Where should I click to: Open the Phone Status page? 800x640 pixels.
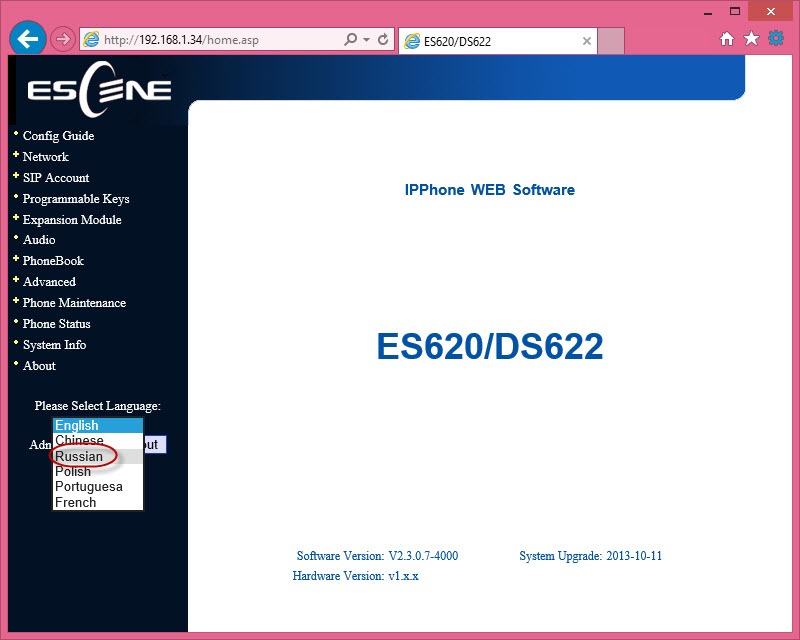56,324
